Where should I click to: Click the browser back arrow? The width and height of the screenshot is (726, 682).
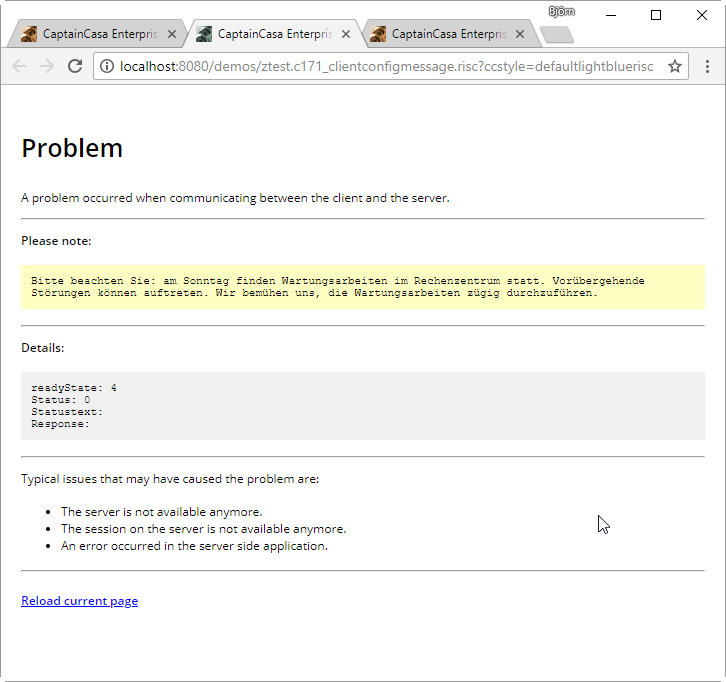click(19, 66)
